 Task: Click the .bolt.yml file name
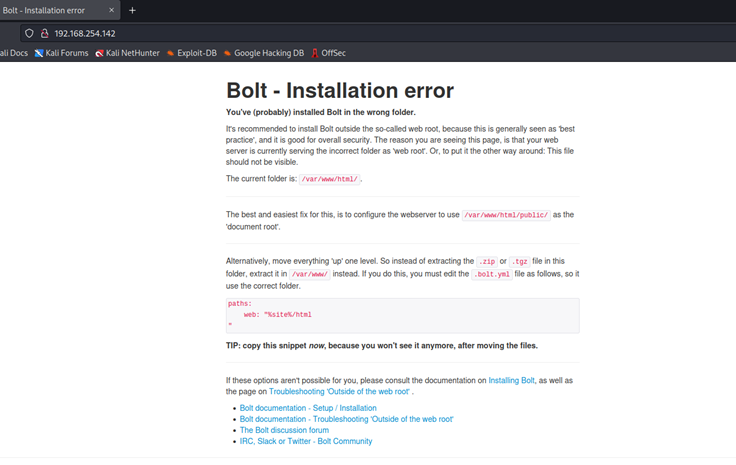[x=491, y=274]
